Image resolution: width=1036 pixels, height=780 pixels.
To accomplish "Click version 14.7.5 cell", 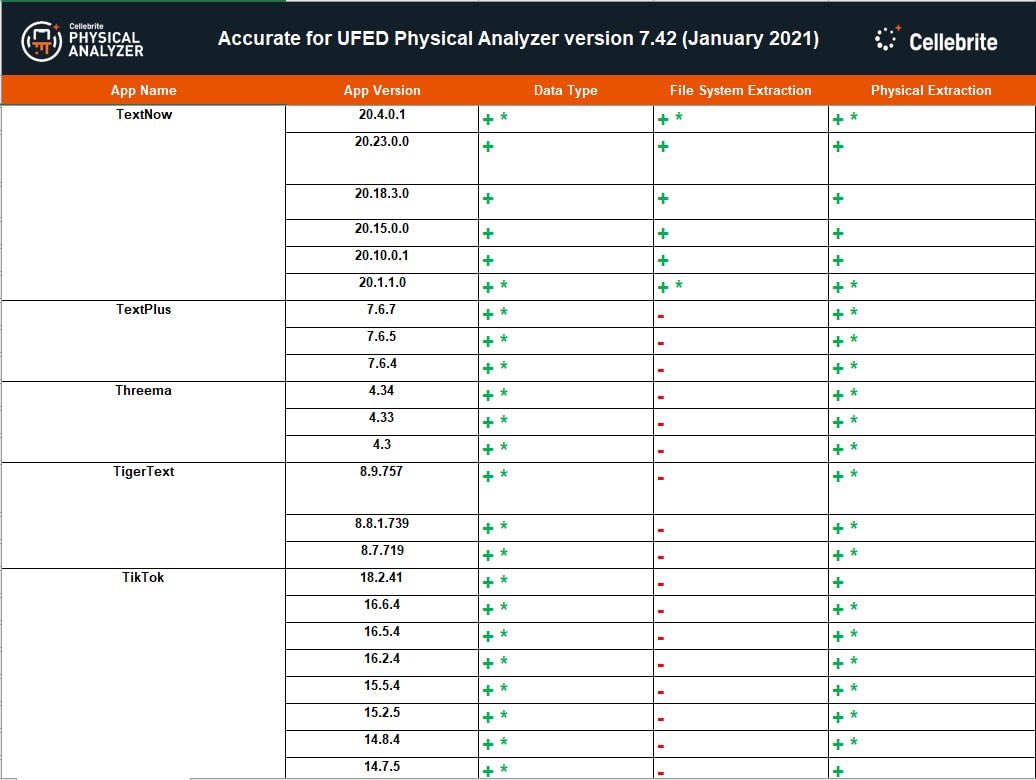I will click(382, 767).
